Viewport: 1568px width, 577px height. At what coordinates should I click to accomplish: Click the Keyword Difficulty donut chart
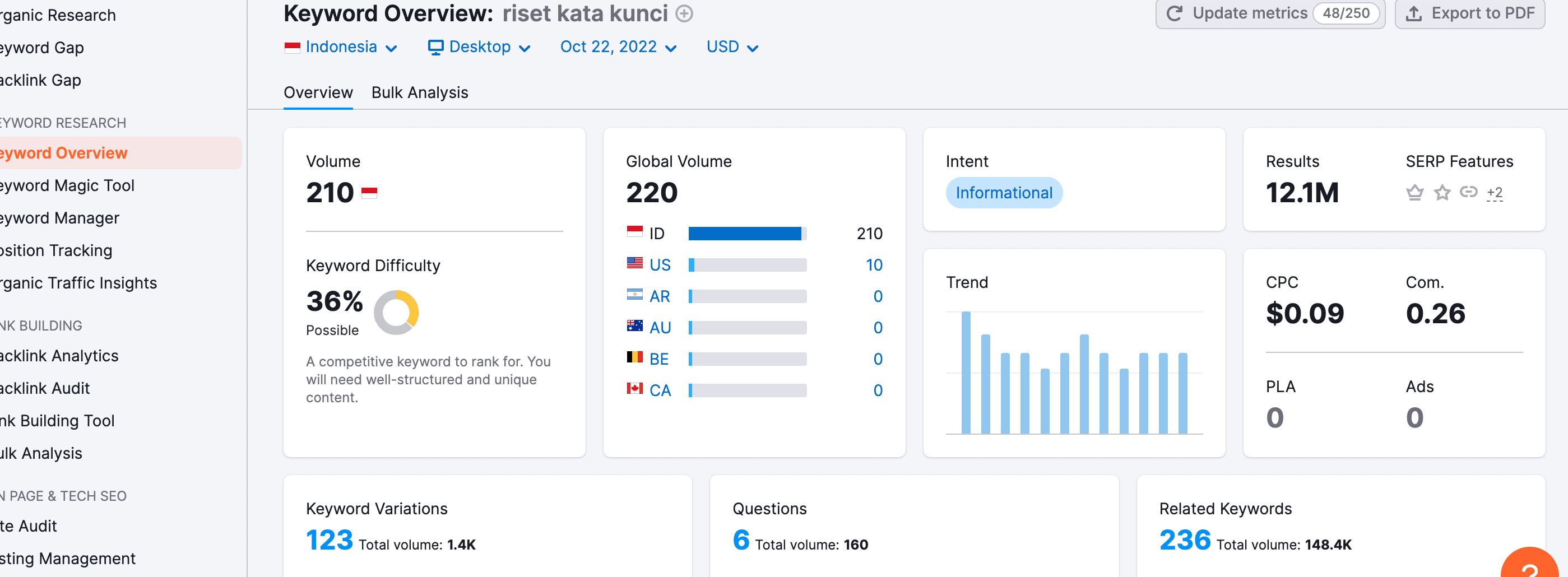pos(396,312)
